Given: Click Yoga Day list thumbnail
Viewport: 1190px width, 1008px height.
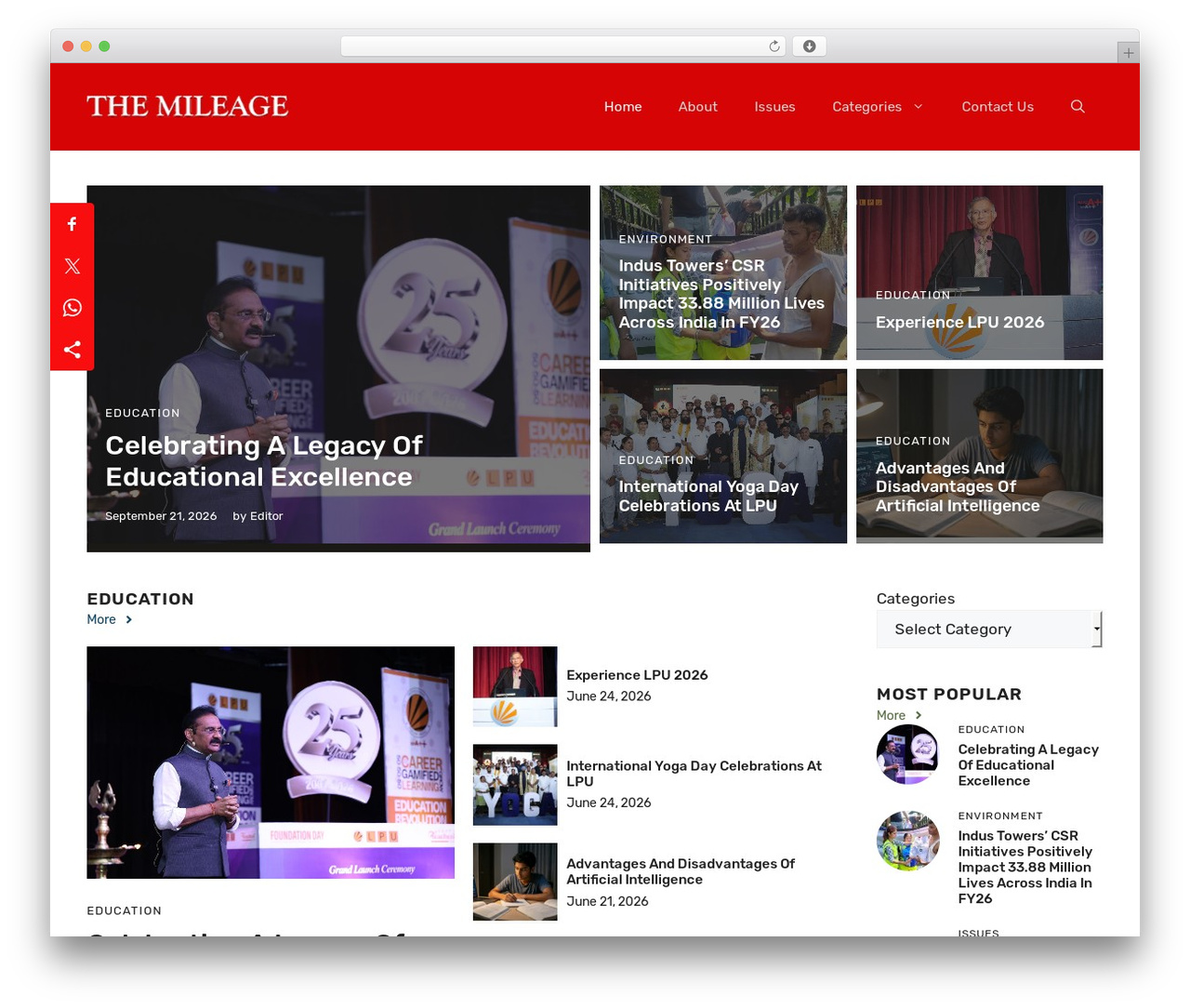Looking at the screenshot, I should [515, 785].
